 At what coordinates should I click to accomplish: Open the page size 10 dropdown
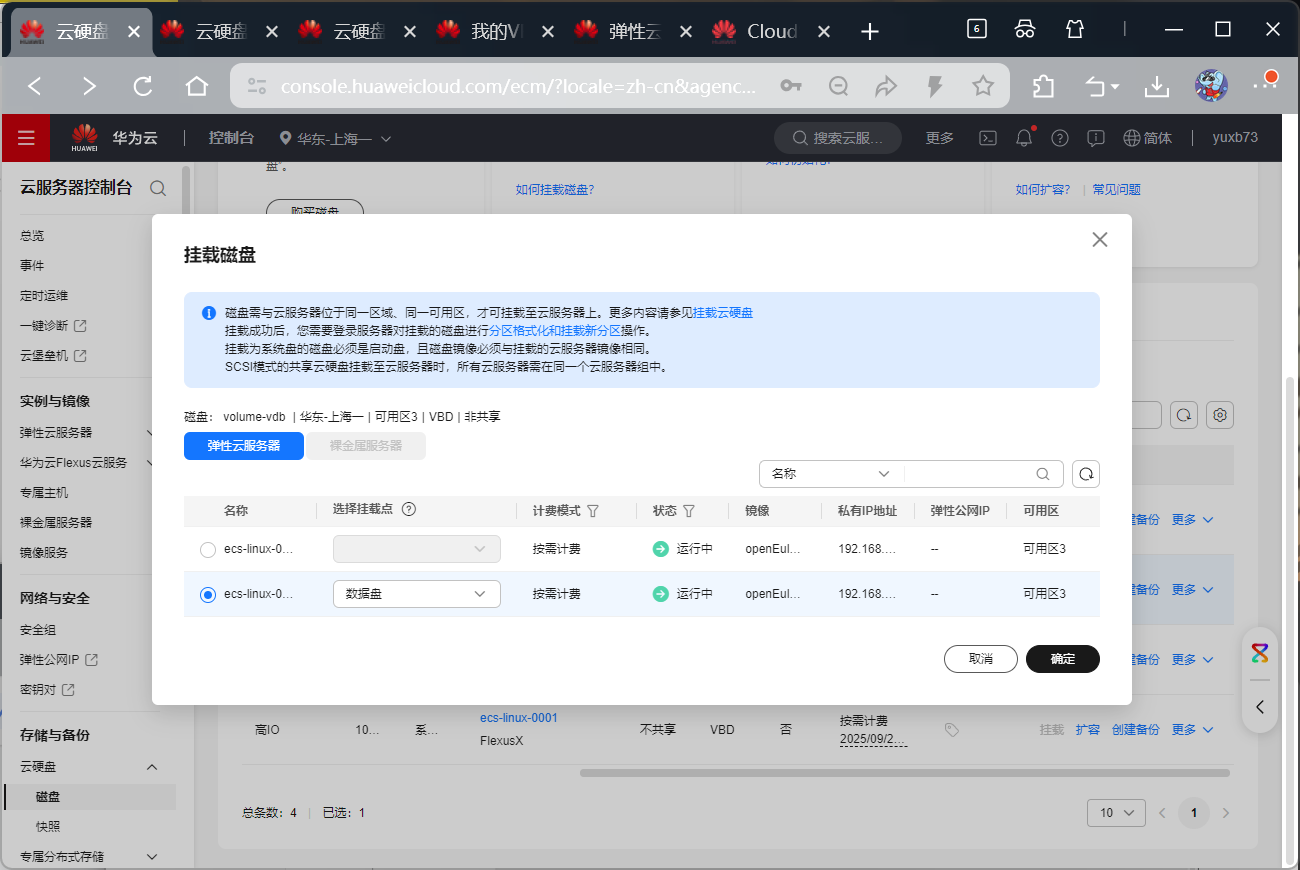click(1116, 813)
